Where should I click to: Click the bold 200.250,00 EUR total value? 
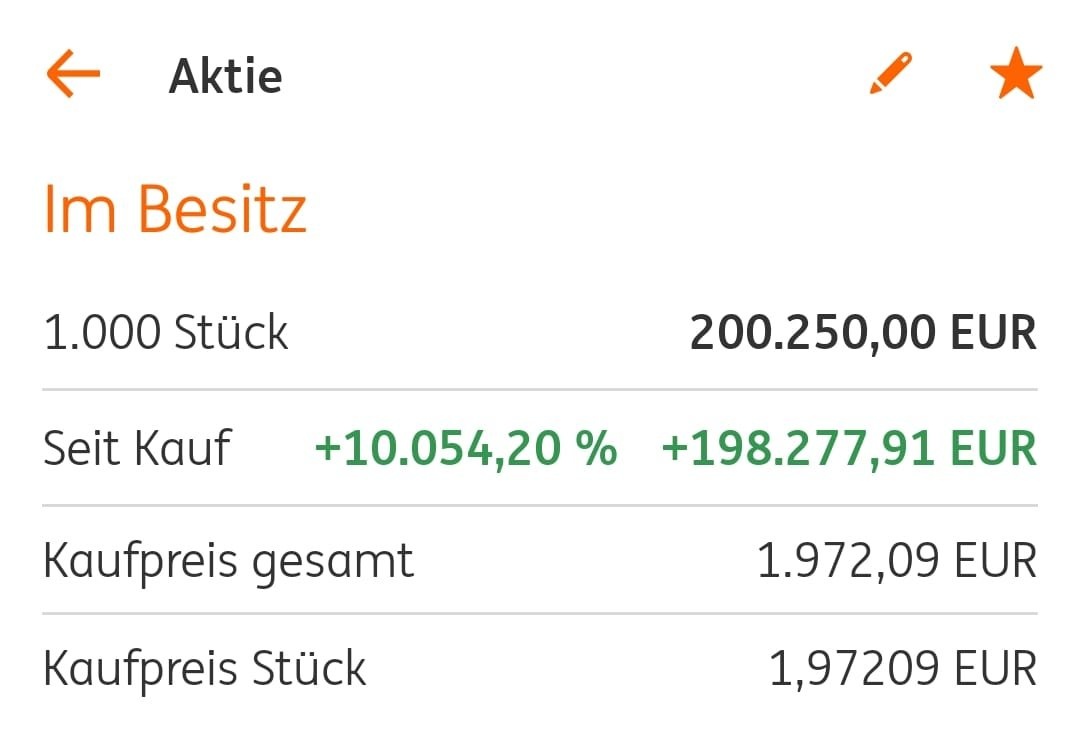863,332
